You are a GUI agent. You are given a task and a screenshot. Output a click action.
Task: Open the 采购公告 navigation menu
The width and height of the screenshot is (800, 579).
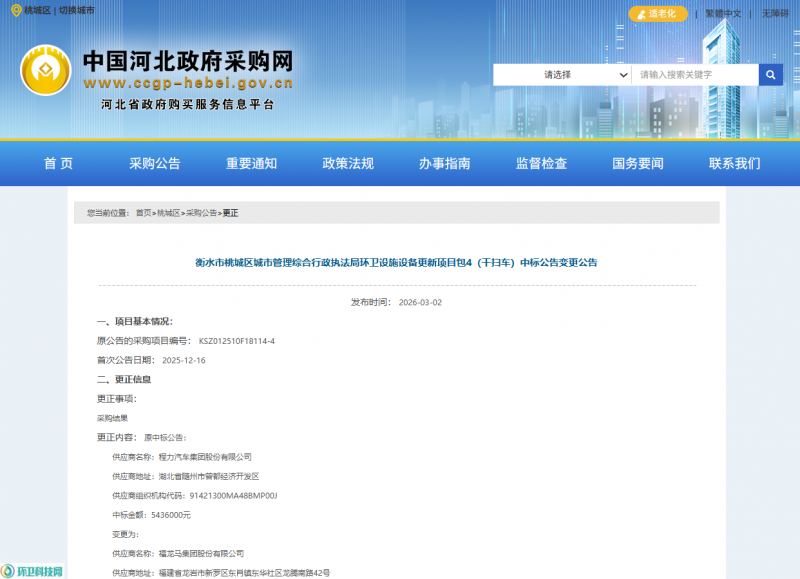point(154,164)
